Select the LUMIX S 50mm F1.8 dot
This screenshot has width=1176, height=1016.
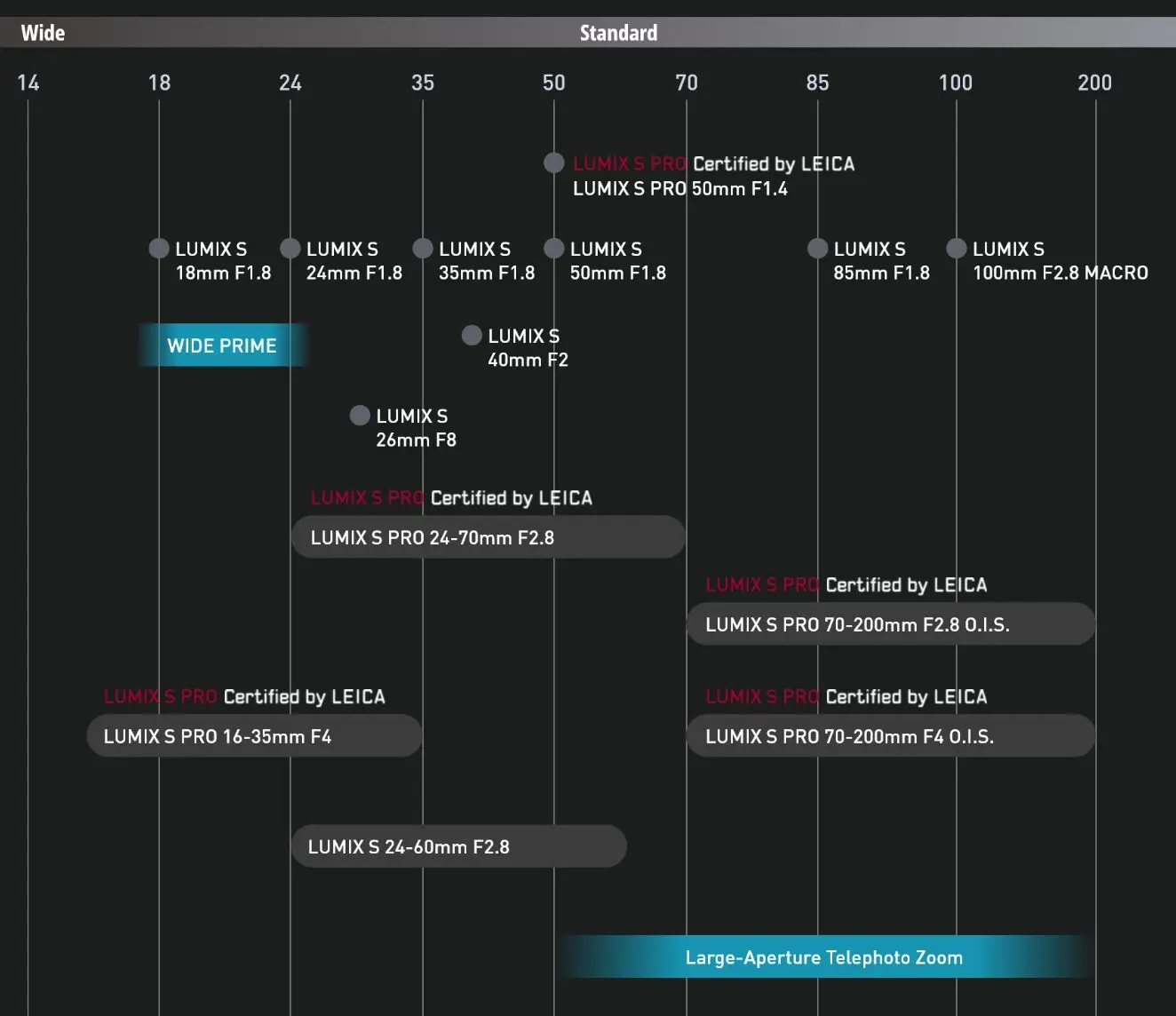click(554, 249)
